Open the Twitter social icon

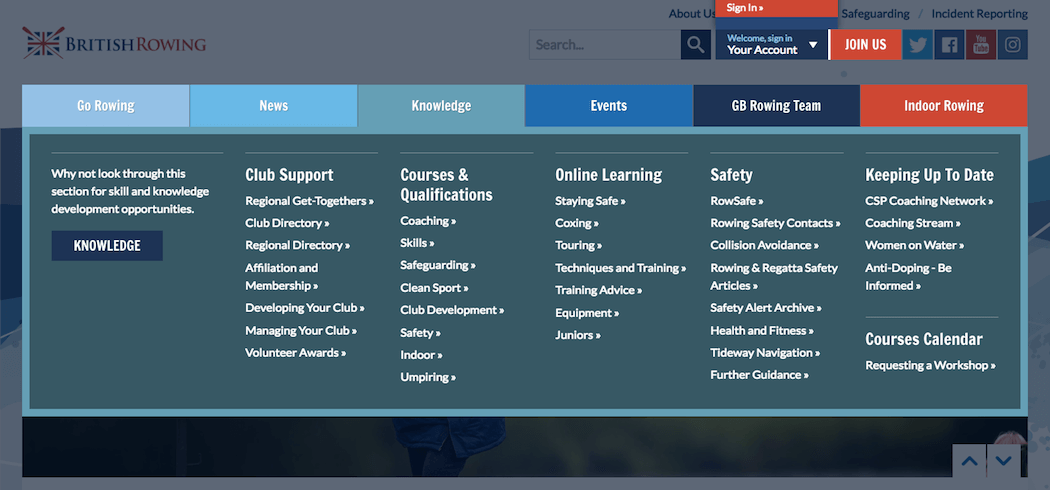pyautogui.click(x=917, y=45)
